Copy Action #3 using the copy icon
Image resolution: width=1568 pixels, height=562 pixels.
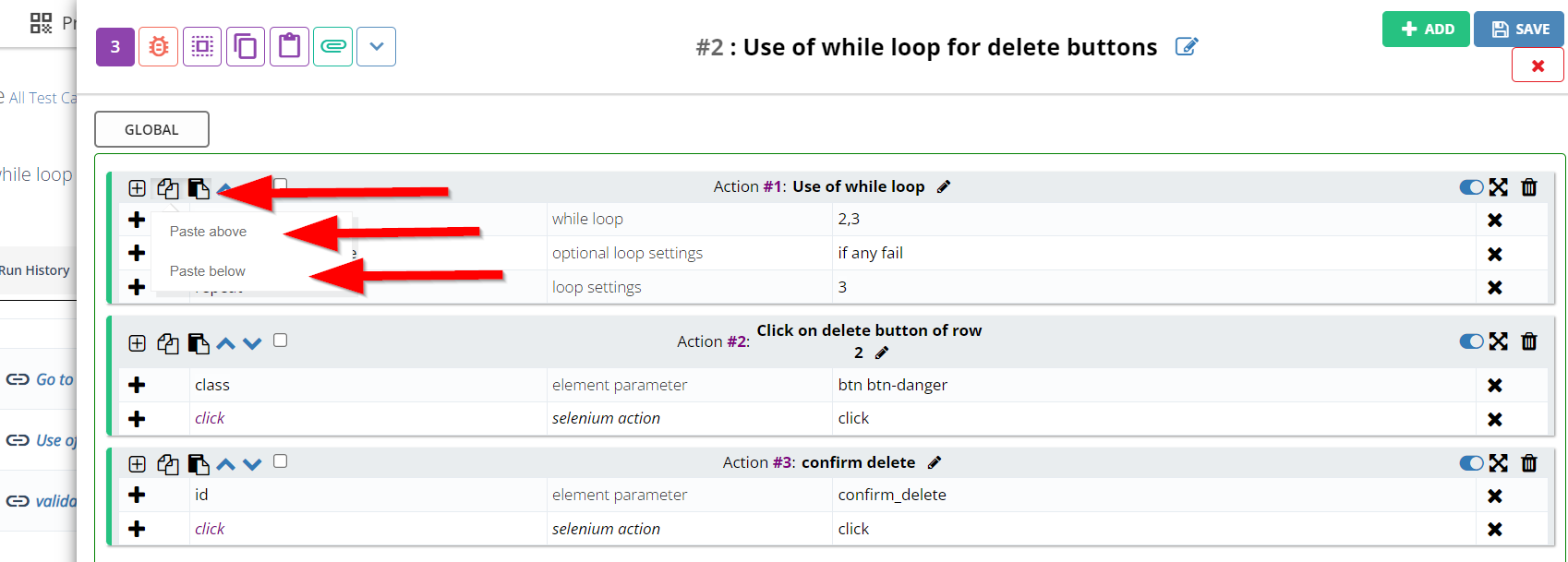tap(167, 464)
